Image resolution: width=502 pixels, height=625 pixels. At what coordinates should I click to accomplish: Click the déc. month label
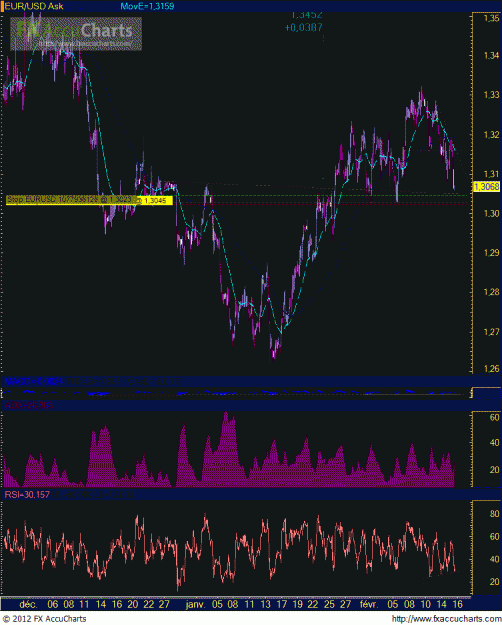coord(28,604)
